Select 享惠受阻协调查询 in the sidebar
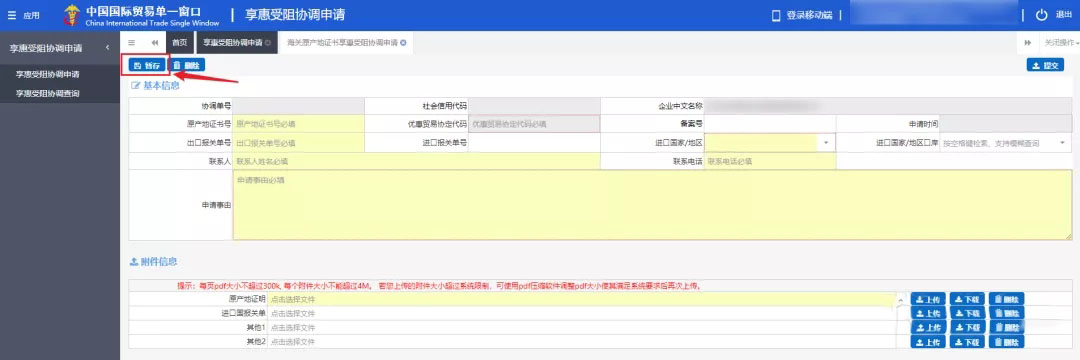1080x360 pixels. 48,93
